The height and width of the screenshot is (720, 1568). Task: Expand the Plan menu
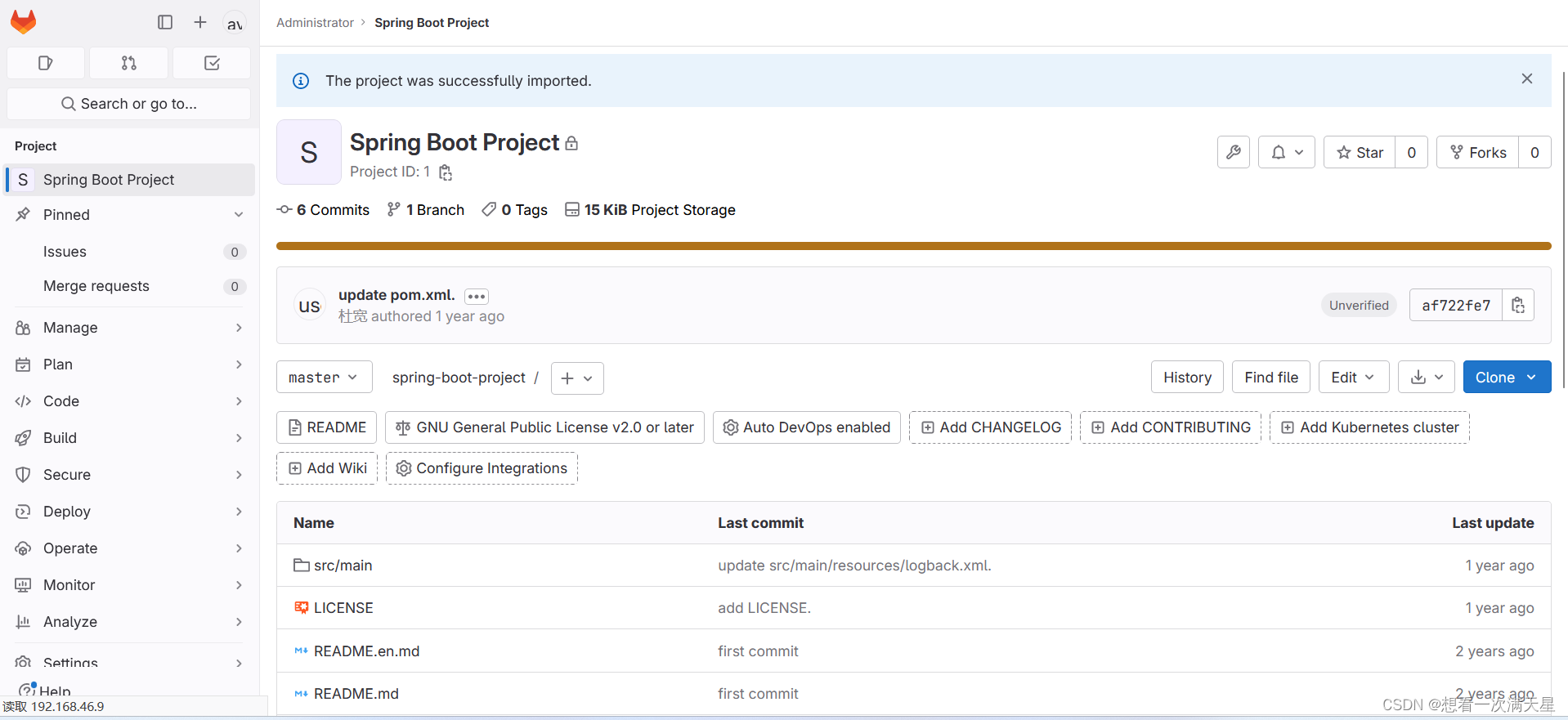[x=131, y=364]
